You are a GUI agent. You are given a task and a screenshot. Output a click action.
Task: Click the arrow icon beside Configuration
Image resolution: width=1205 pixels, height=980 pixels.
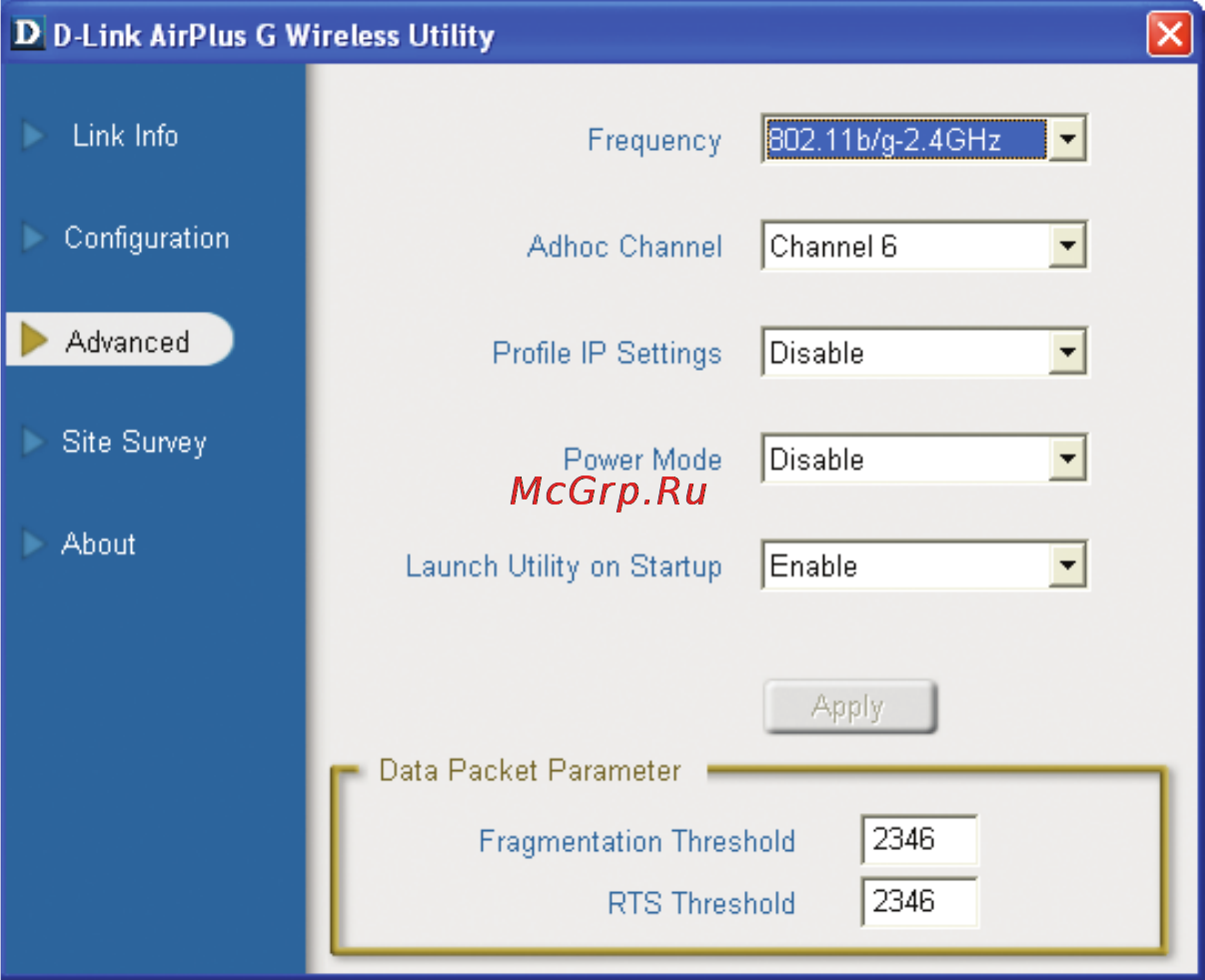pyautogui.click(x=33, y=238)
